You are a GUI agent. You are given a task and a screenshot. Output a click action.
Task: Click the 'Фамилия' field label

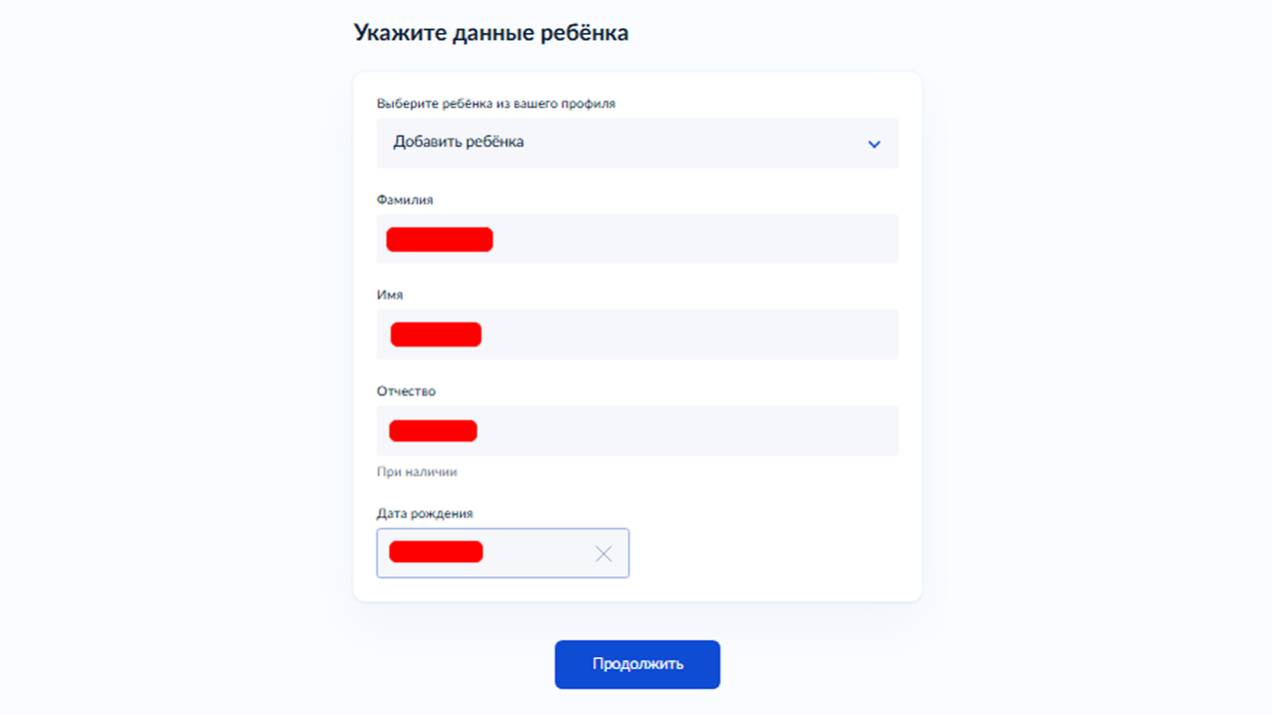click(405, 200)
